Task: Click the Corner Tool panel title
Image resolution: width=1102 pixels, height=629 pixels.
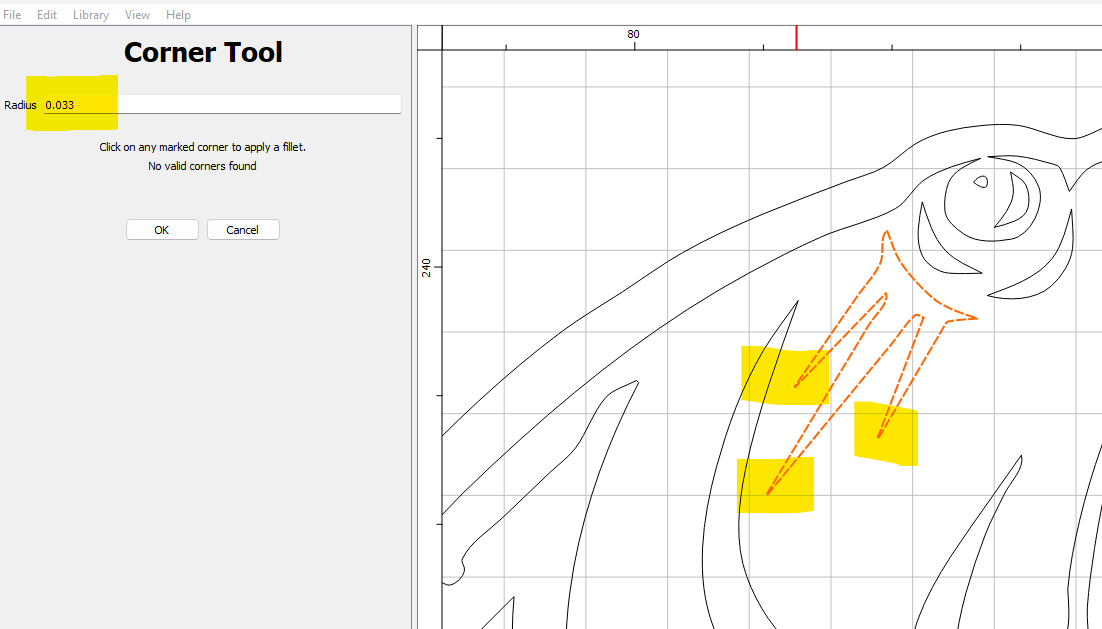Action: [x=203, y=52]
